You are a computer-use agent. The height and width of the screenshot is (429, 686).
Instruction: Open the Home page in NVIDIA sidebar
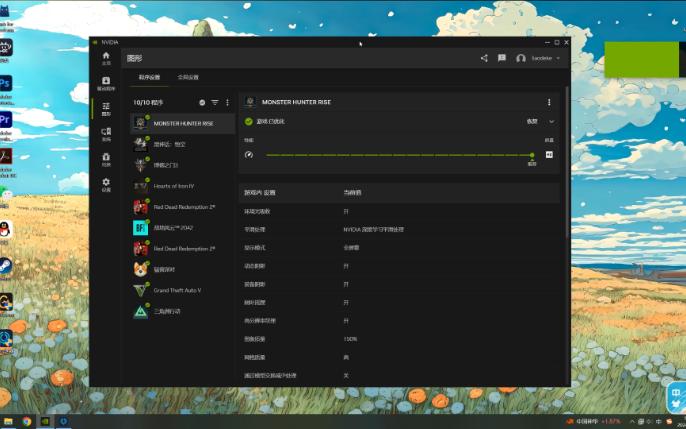[106, 58]
